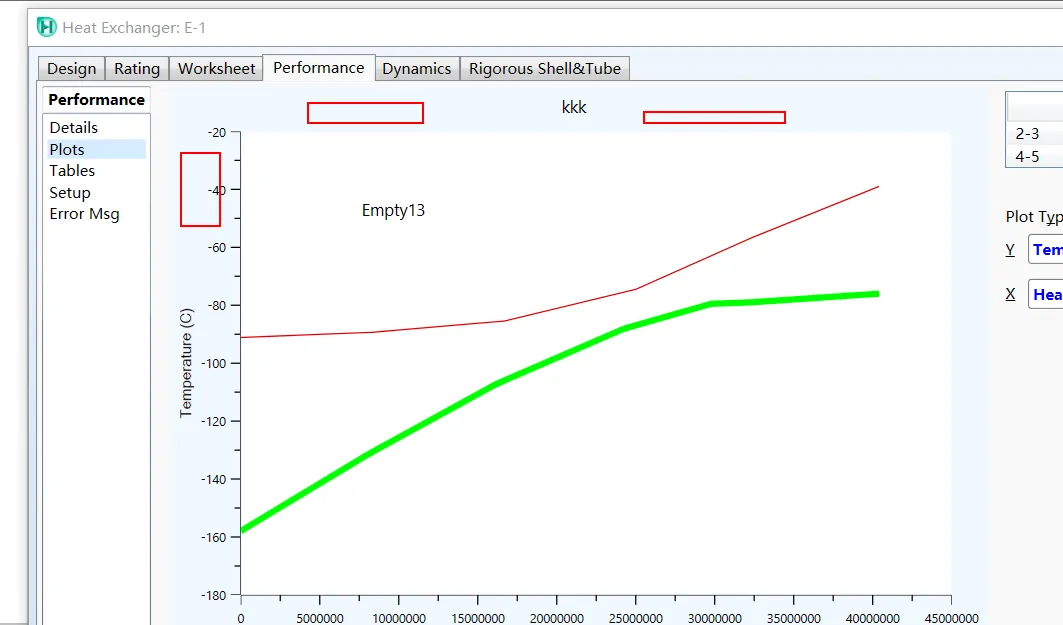Click the HYSYS icon in title bar
The image size is (1063, 625).
pos(46,28)
